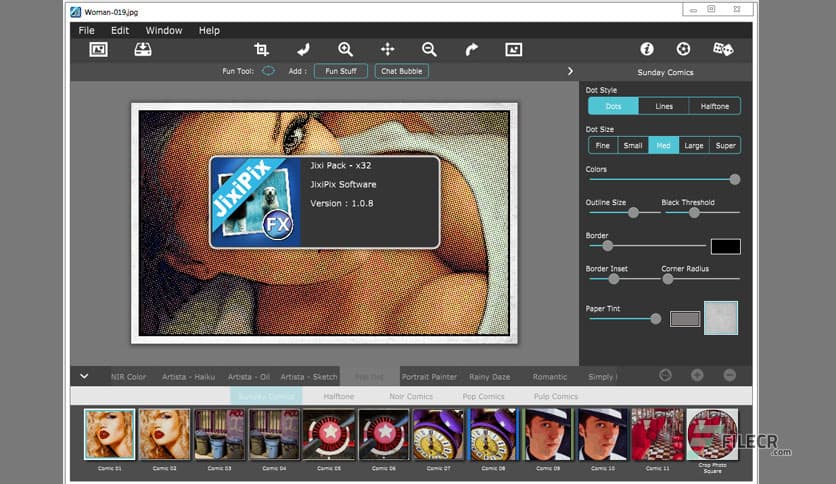Open the black border color swatch
Image resolution: width=836 pixels, height=484 pixels.
click(725, 246)
